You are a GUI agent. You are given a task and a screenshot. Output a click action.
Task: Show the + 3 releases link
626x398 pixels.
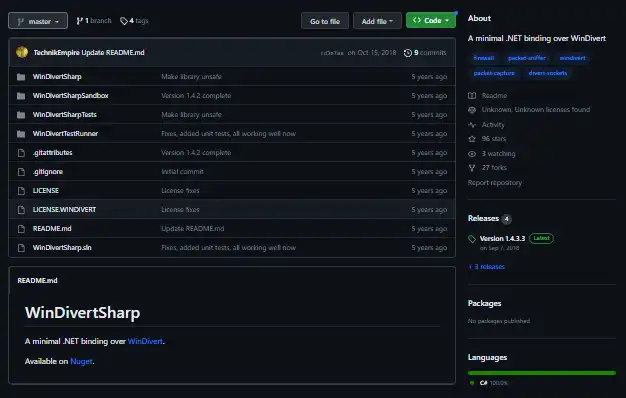(x=487, y=267)
